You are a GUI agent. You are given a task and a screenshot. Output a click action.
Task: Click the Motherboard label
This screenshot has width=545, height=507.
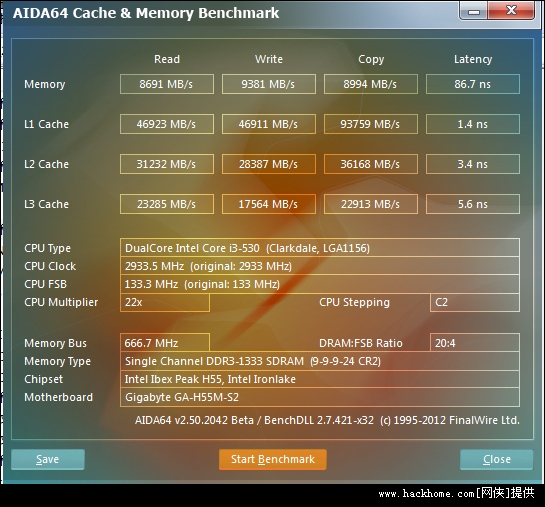58,397
